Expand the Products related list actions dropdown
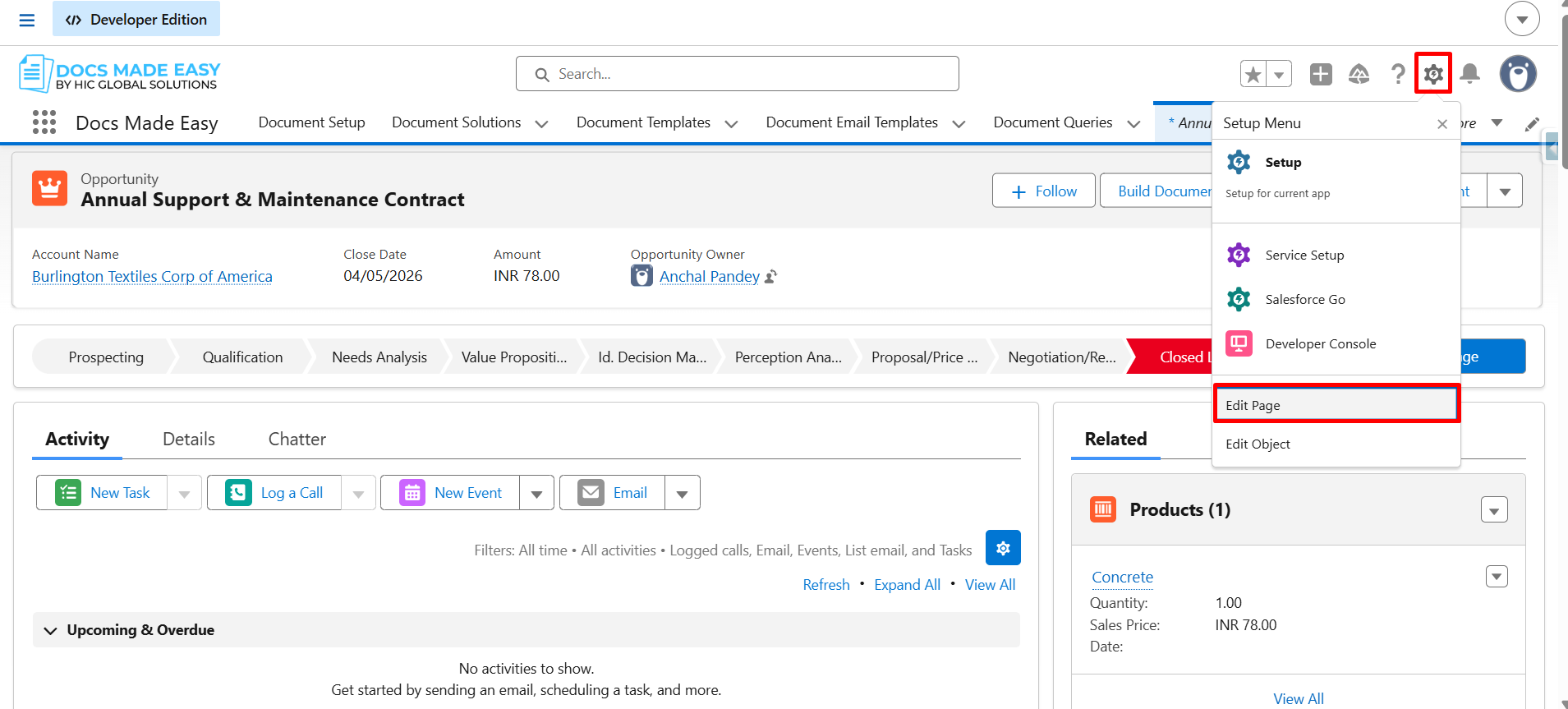Image resolution: width=1568 pixels, height=709 pixels. 1494,510
